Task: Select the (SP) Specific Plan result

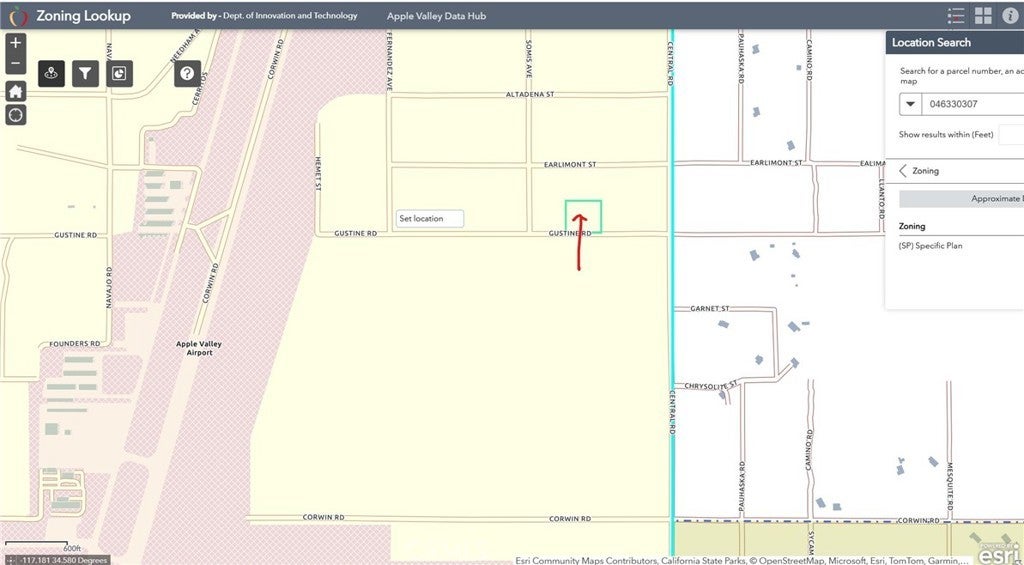Action: click(930, 246)
